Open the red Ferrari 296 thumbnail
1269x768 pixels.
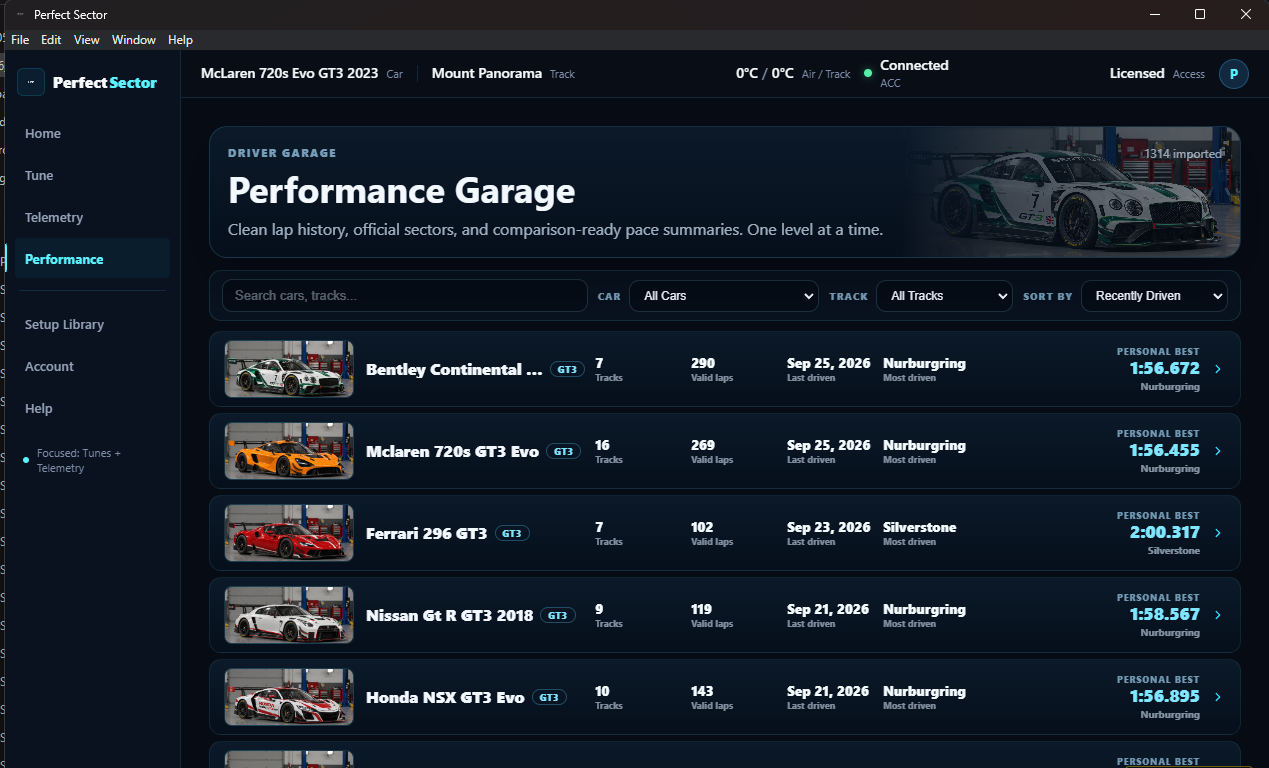(x=289, y=533)
